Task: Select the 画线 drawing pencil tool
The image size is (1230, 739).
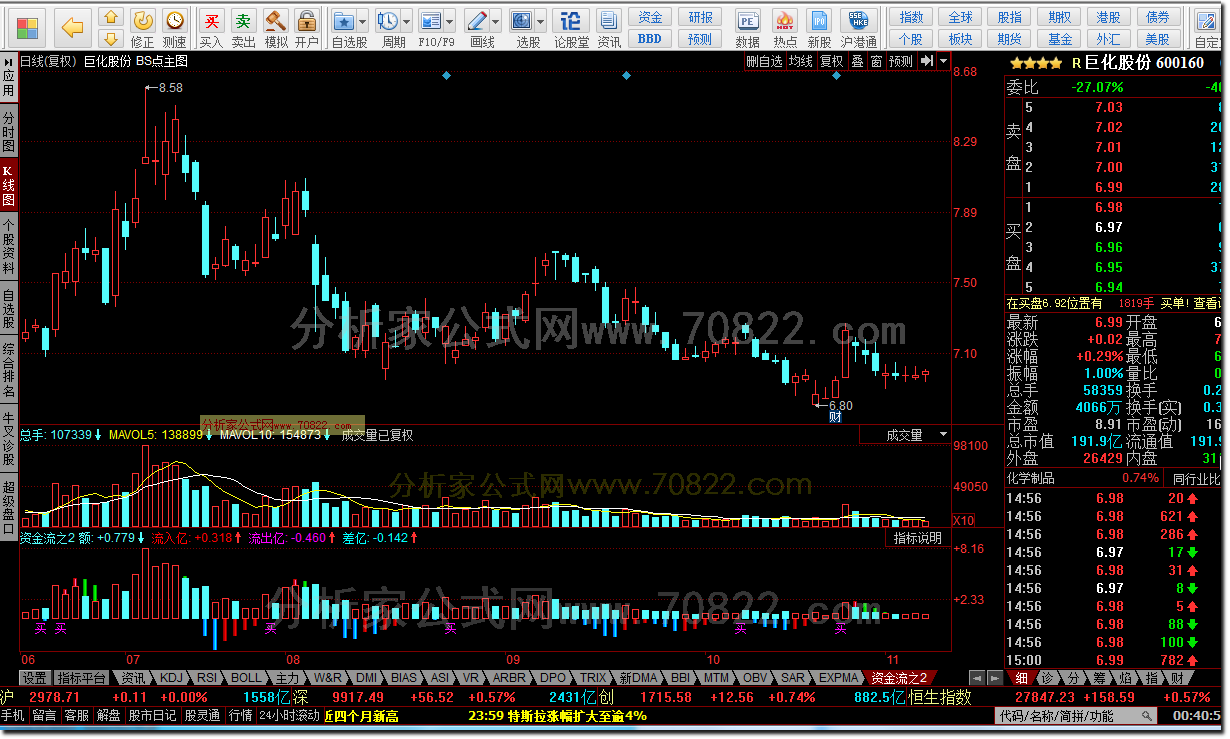Action: tap(478, 21)
